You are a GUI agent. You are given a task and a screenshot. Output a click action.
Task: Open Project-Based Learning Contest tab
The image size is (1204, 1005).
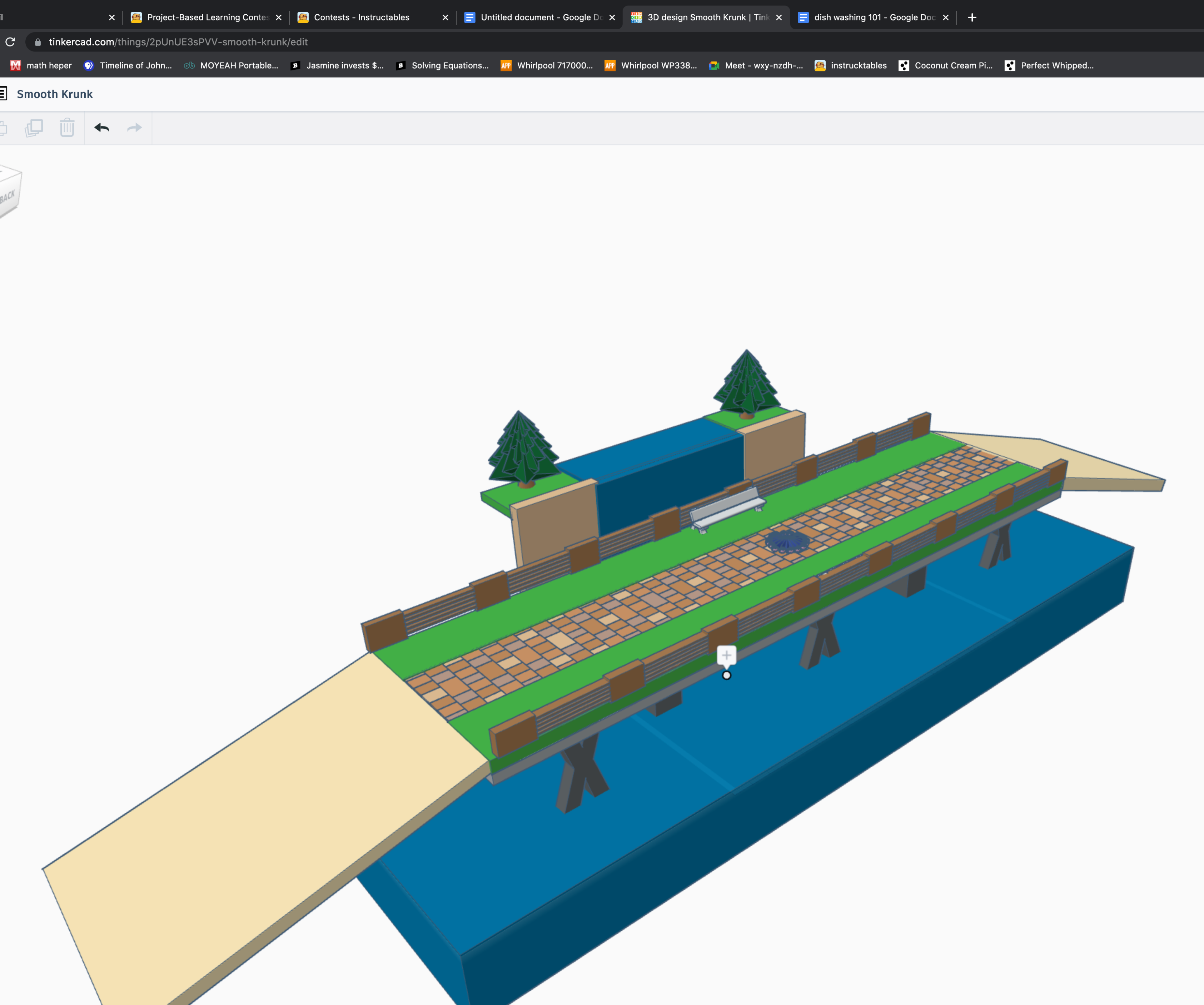[x=207, y=17]
